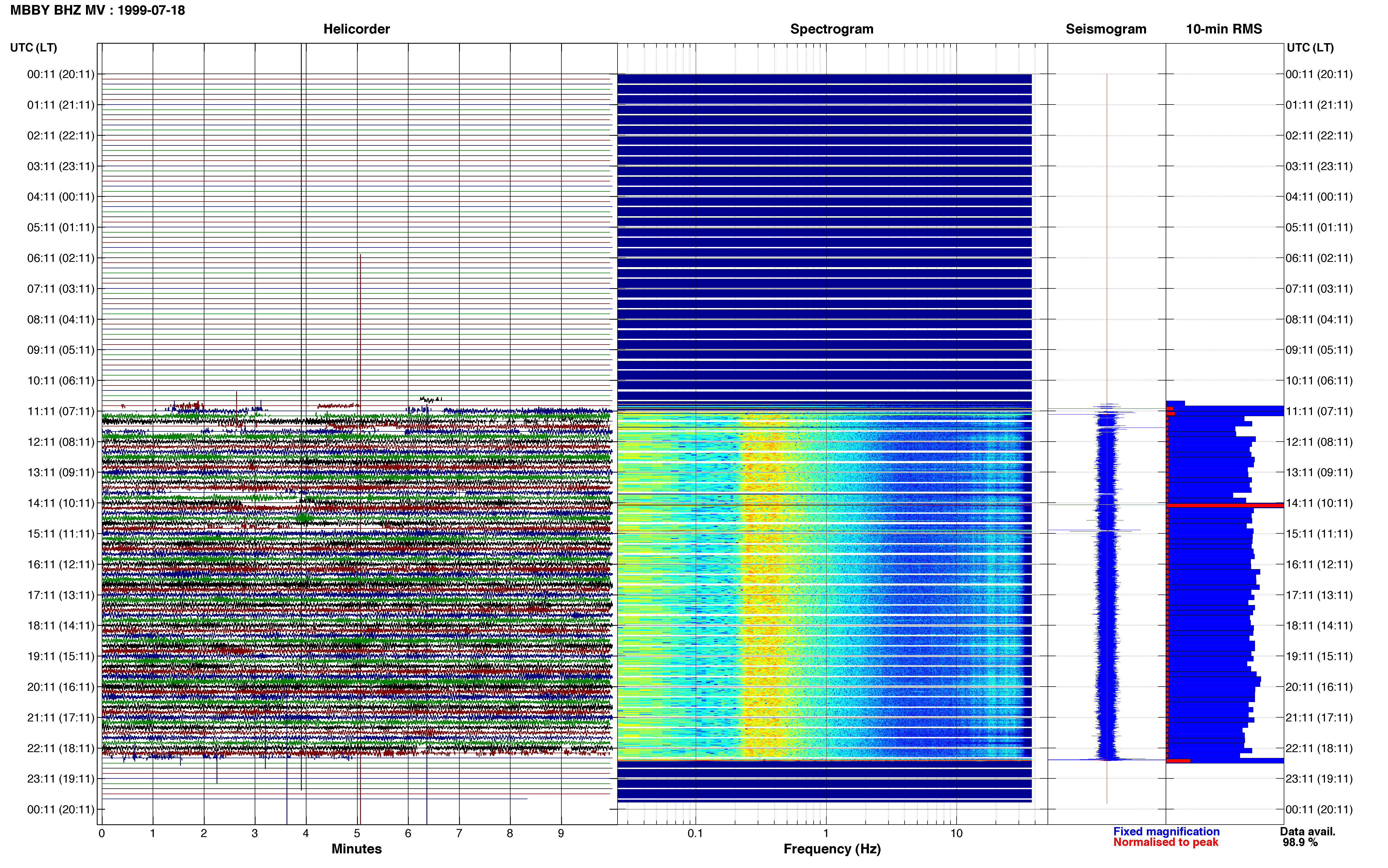The height and width of the screenshot is (868, 1388).
Task: Click the left time label '07:11 (03:11)'
Action: pyautogui.click(x=61, y=289)
